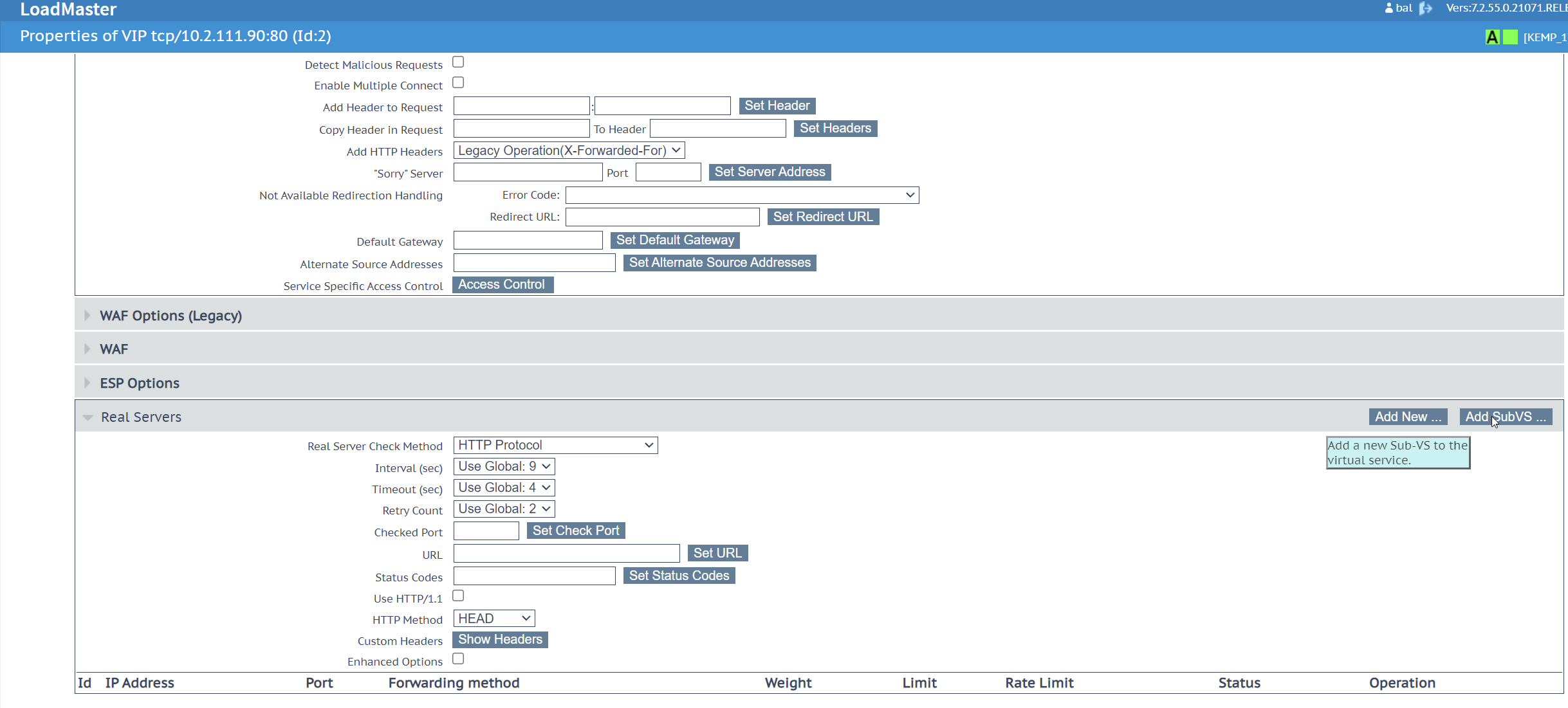The width and height of the screenshot is (1568, 708).
Task: Click the logout icon next to bal
Action: (x=1425, y=8)
